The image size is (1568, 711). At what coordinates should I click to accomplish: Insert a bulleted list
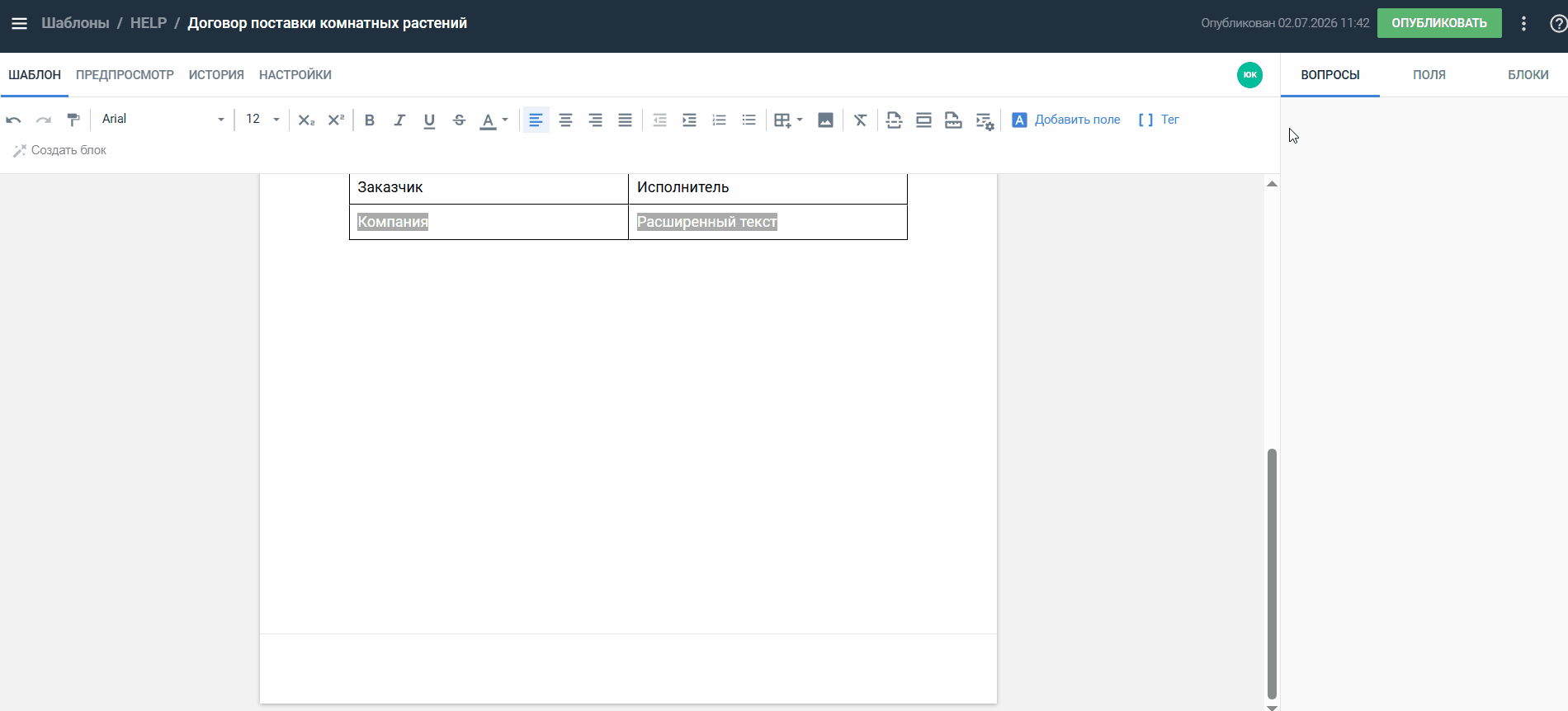pyautogui.click(x=749, y=120)
